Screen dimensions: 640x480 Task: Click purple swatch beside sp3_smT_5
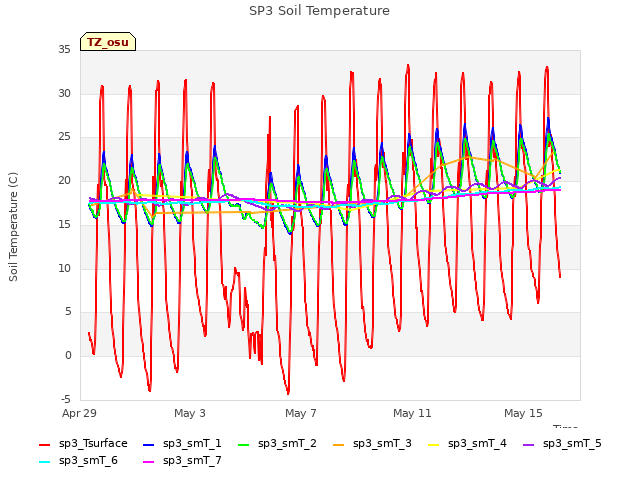529,444
